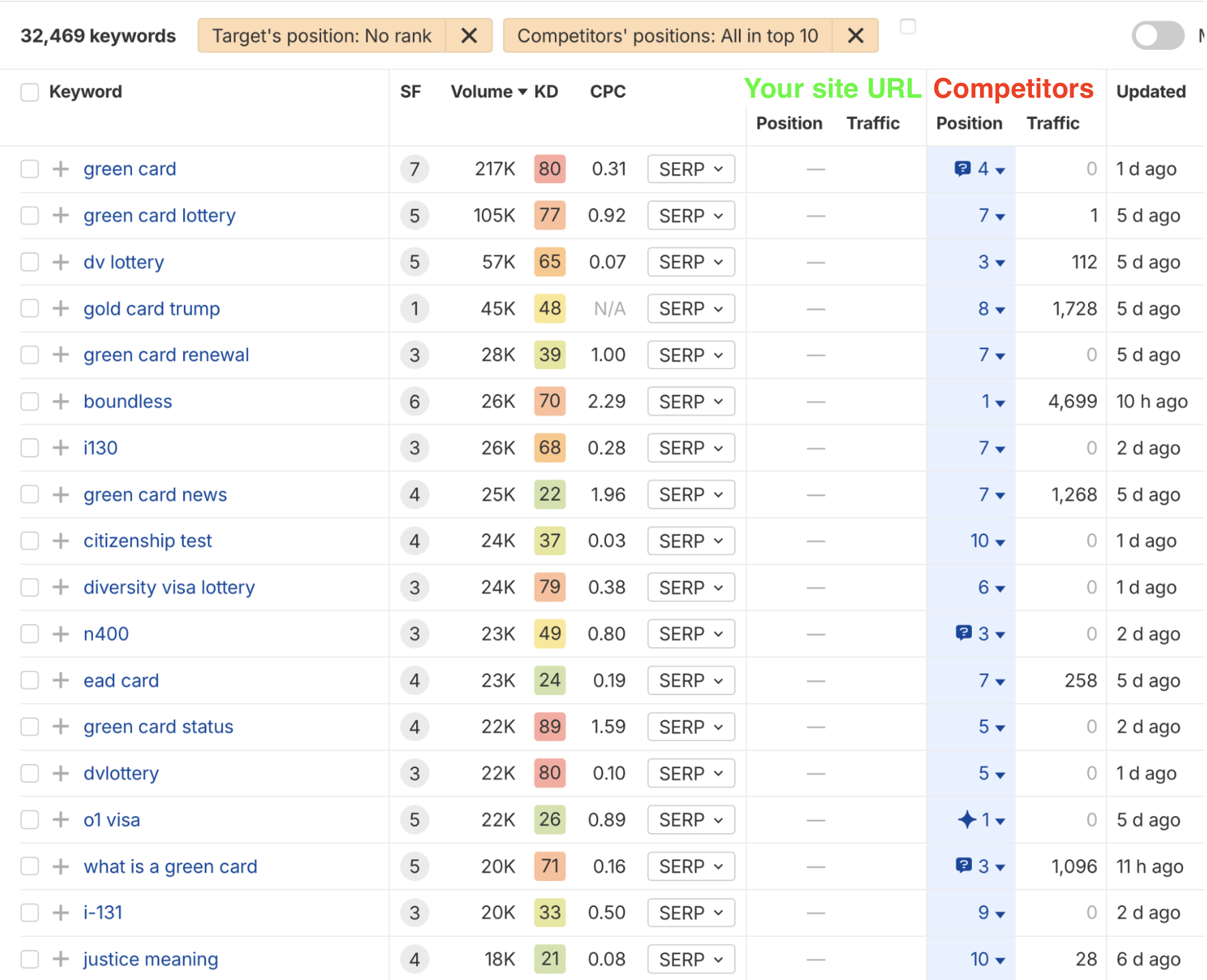Screen dimensions: 1207x980
Task: Click the KD score 89 badge
Action: click(550, 726)
